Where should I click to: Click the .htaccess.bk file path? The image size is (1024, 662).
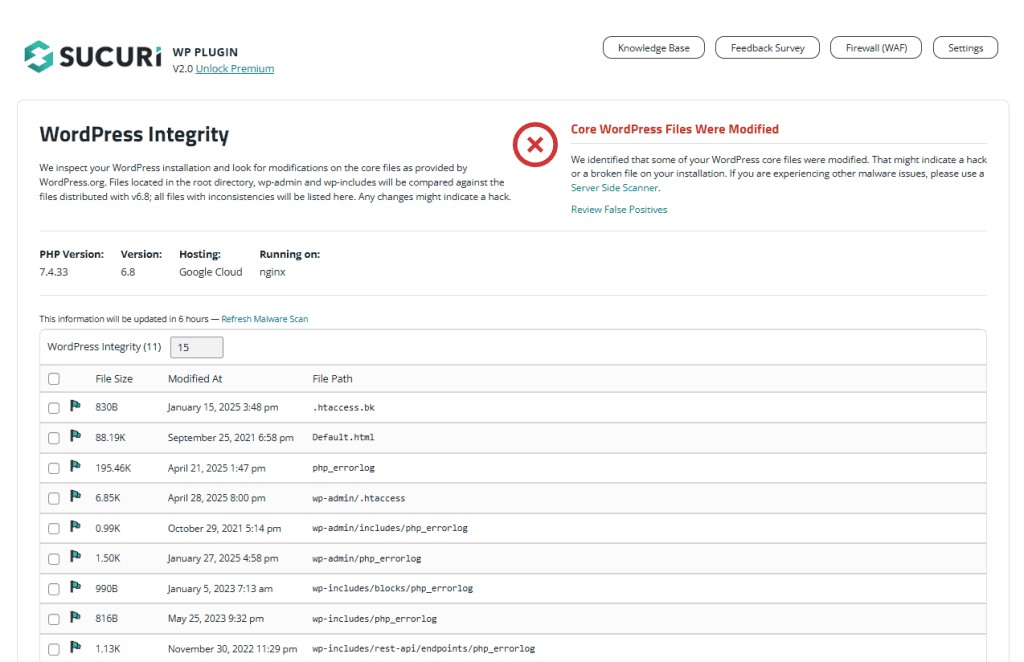(344, 407)
